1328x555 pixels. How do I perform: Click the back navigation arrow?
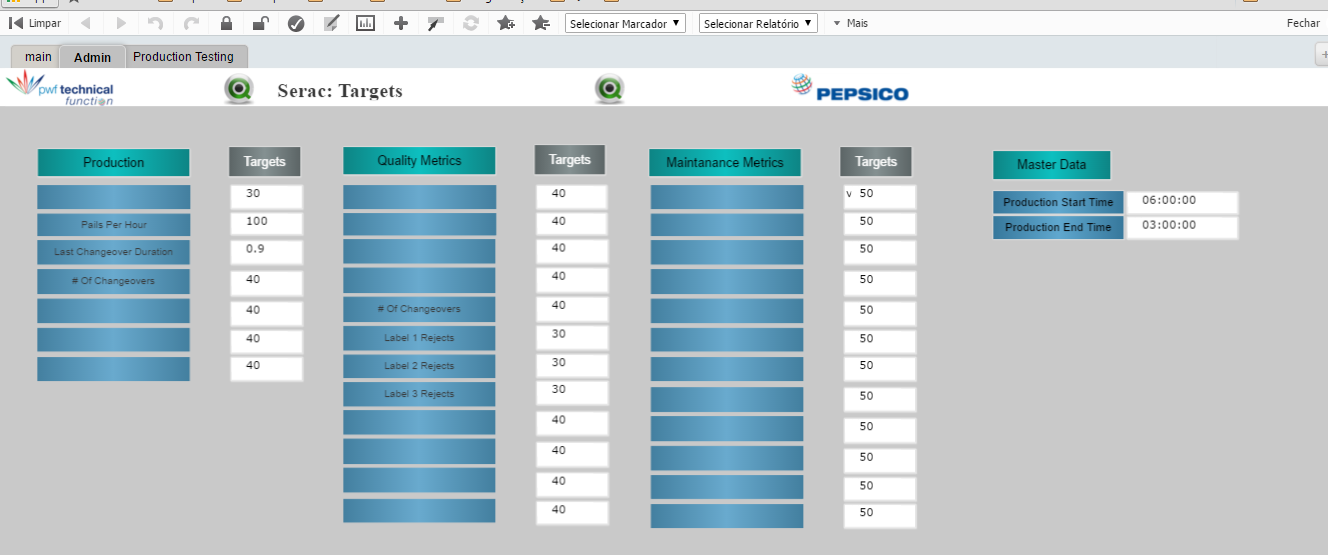[x=85, y=23]
